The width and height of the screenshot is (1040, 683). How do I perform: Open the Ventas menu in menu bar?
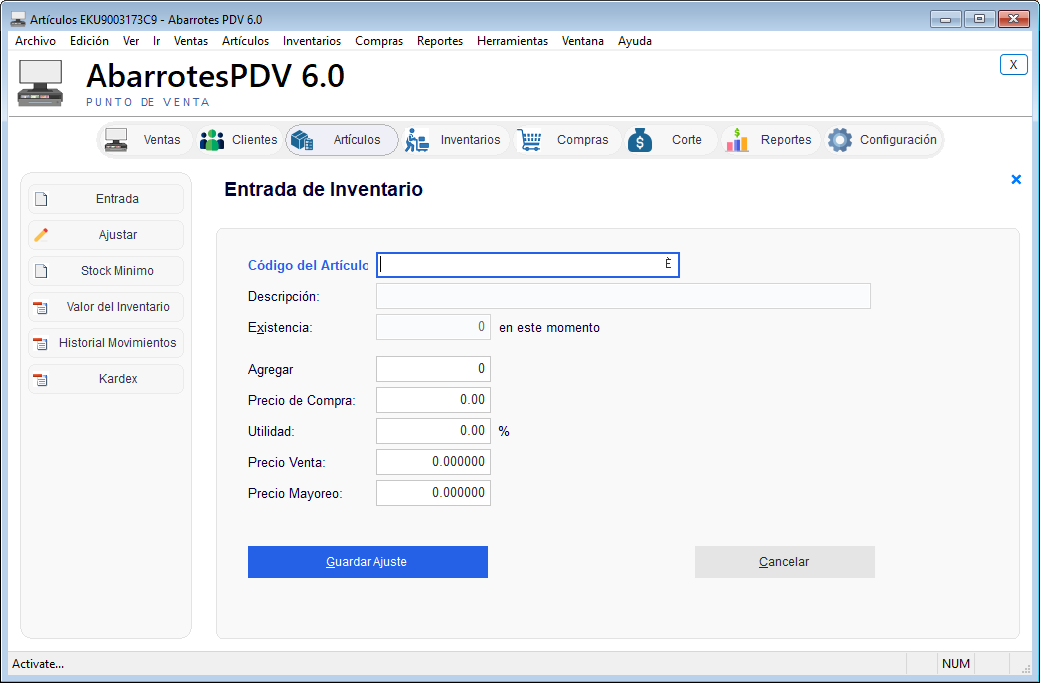coord(191,41)
